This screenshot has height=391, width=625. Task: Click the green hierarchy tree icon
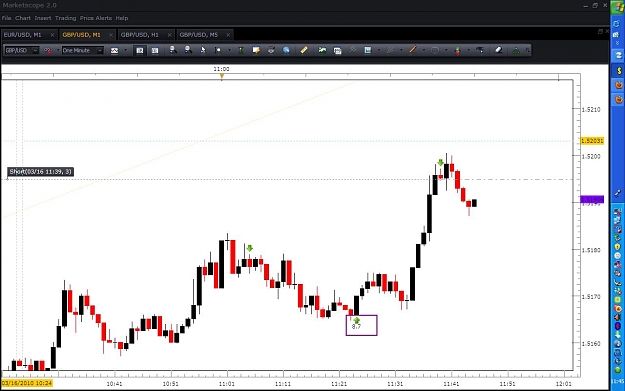point(516,50)
